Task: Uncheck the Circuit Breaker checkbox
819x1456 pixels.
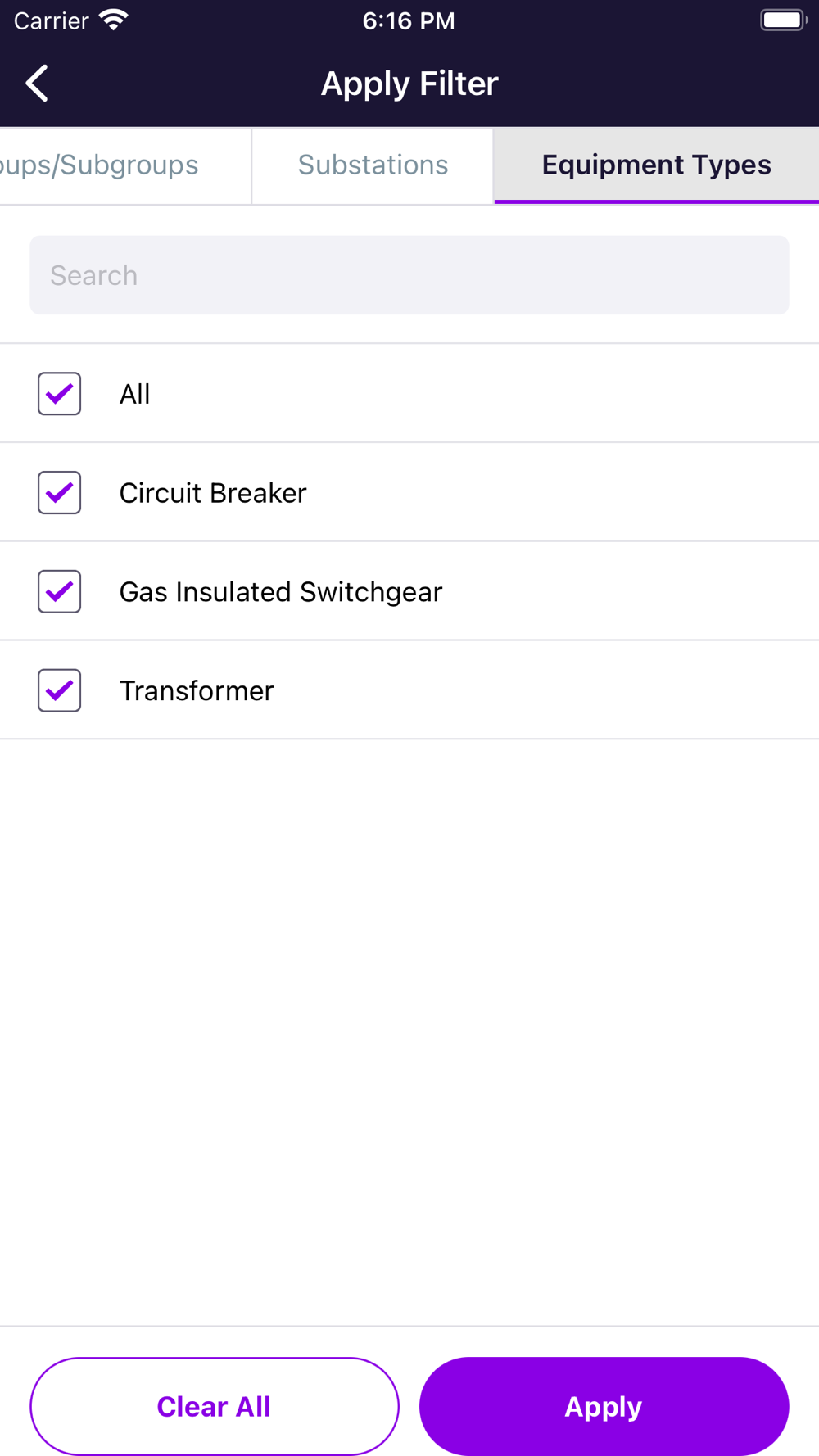Action: [59, 493]
